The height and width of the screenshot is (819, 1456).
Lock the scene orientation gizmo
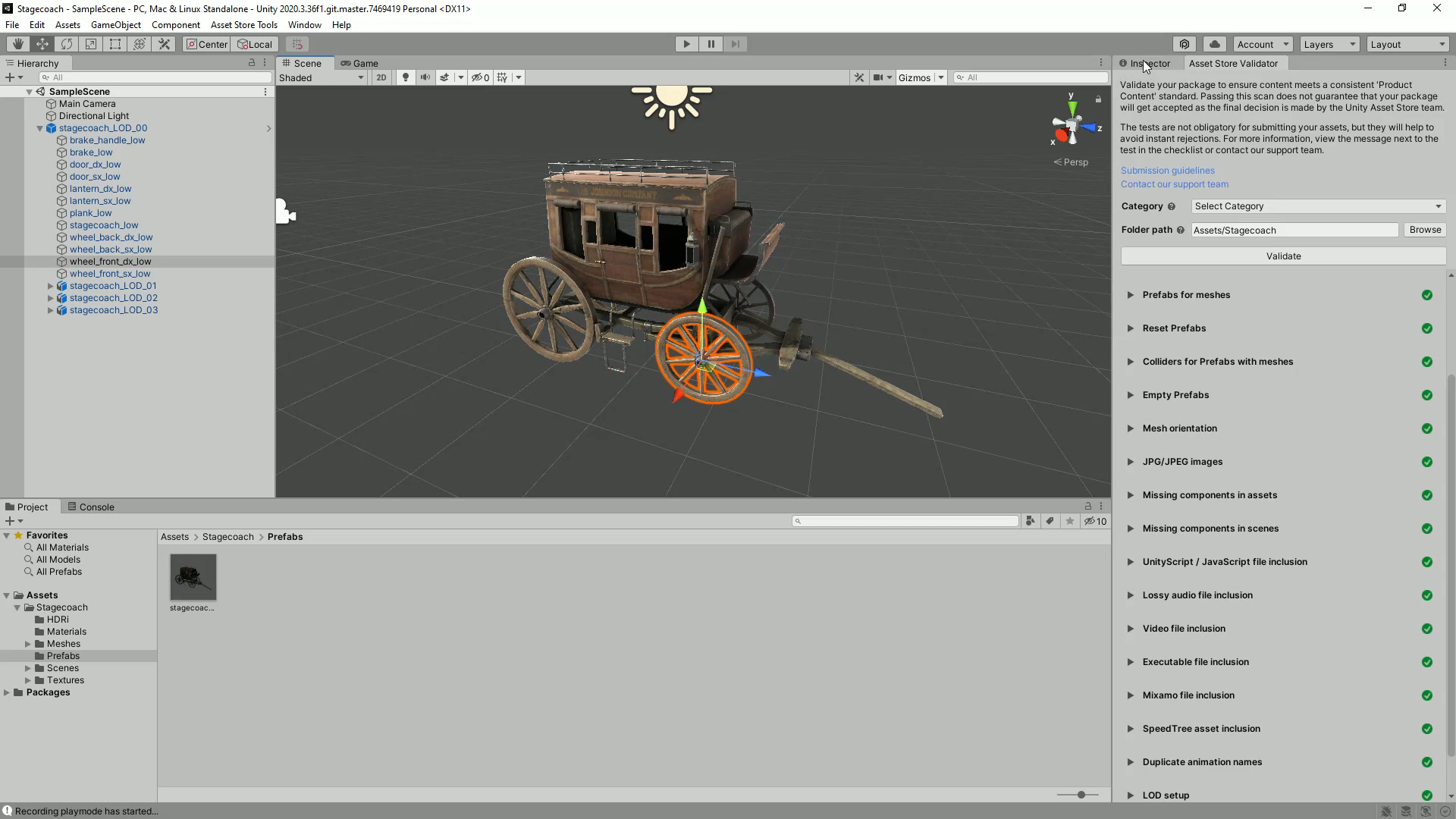tap(1098, 99)
